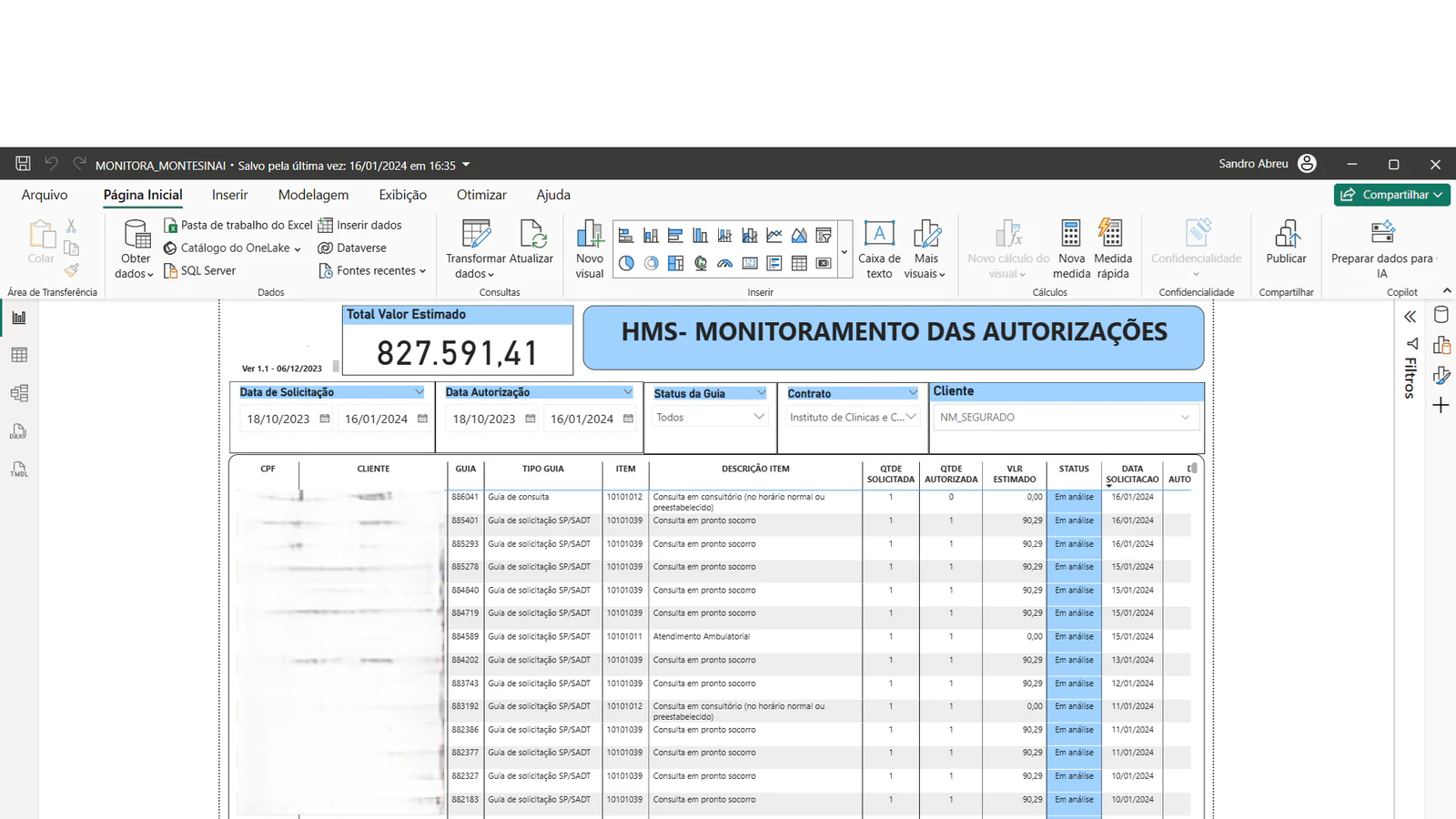Insert a stacked bar chart visual
This screenshot has width=1456, height=819.
pyautogui.click(x=626, y=236)
